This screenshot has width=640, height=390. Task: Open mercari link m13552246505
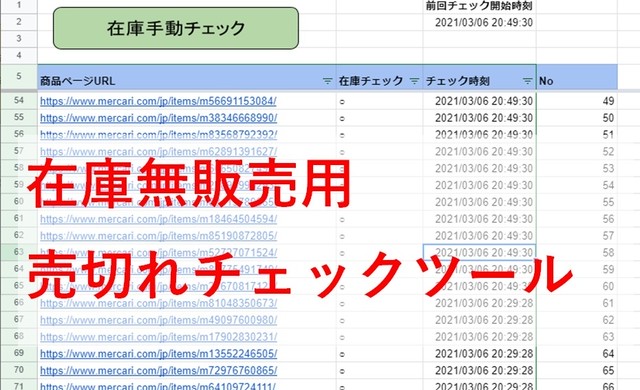click(158, 354)
